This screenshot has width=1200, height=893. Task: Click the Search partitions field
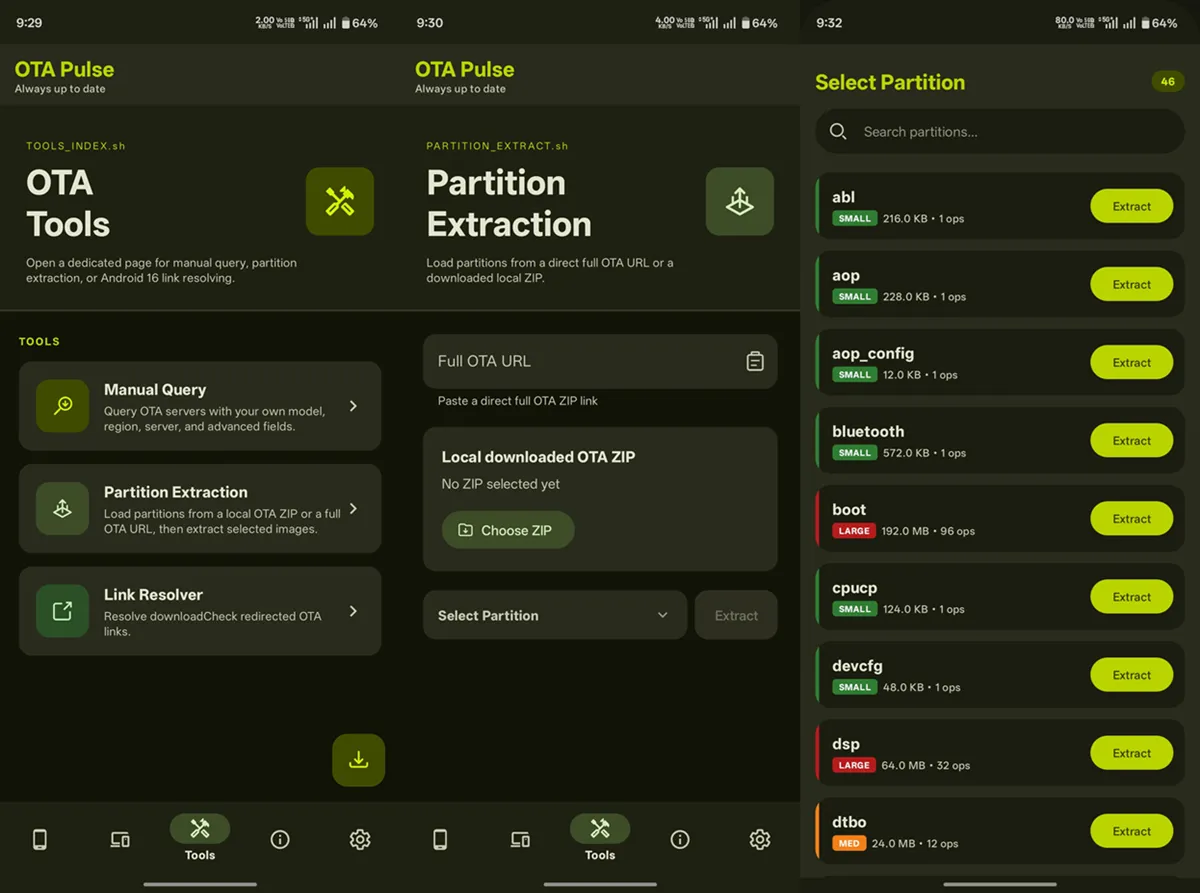(1000, 131)
